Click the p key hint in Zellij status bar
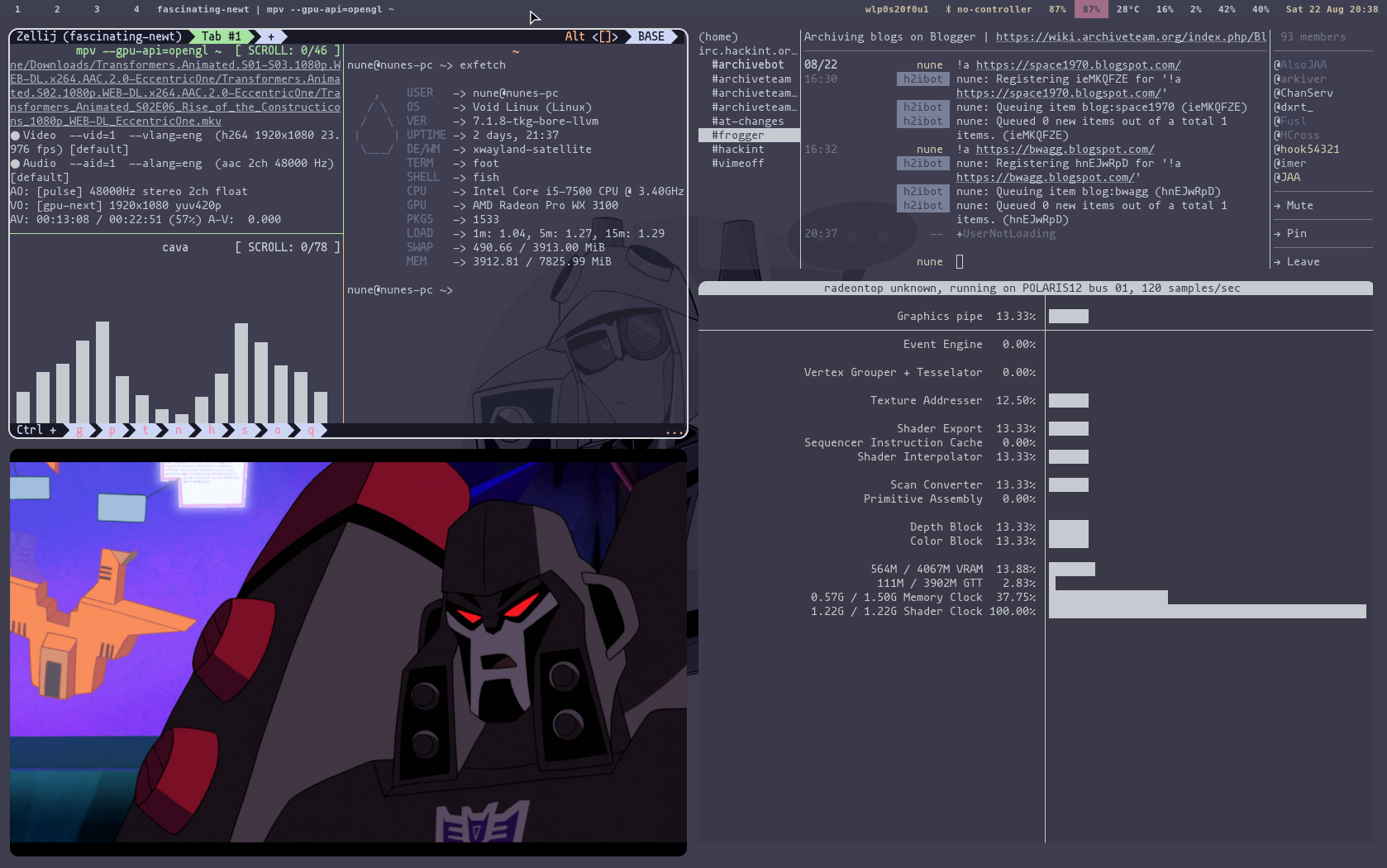 [x=112, y=430]
